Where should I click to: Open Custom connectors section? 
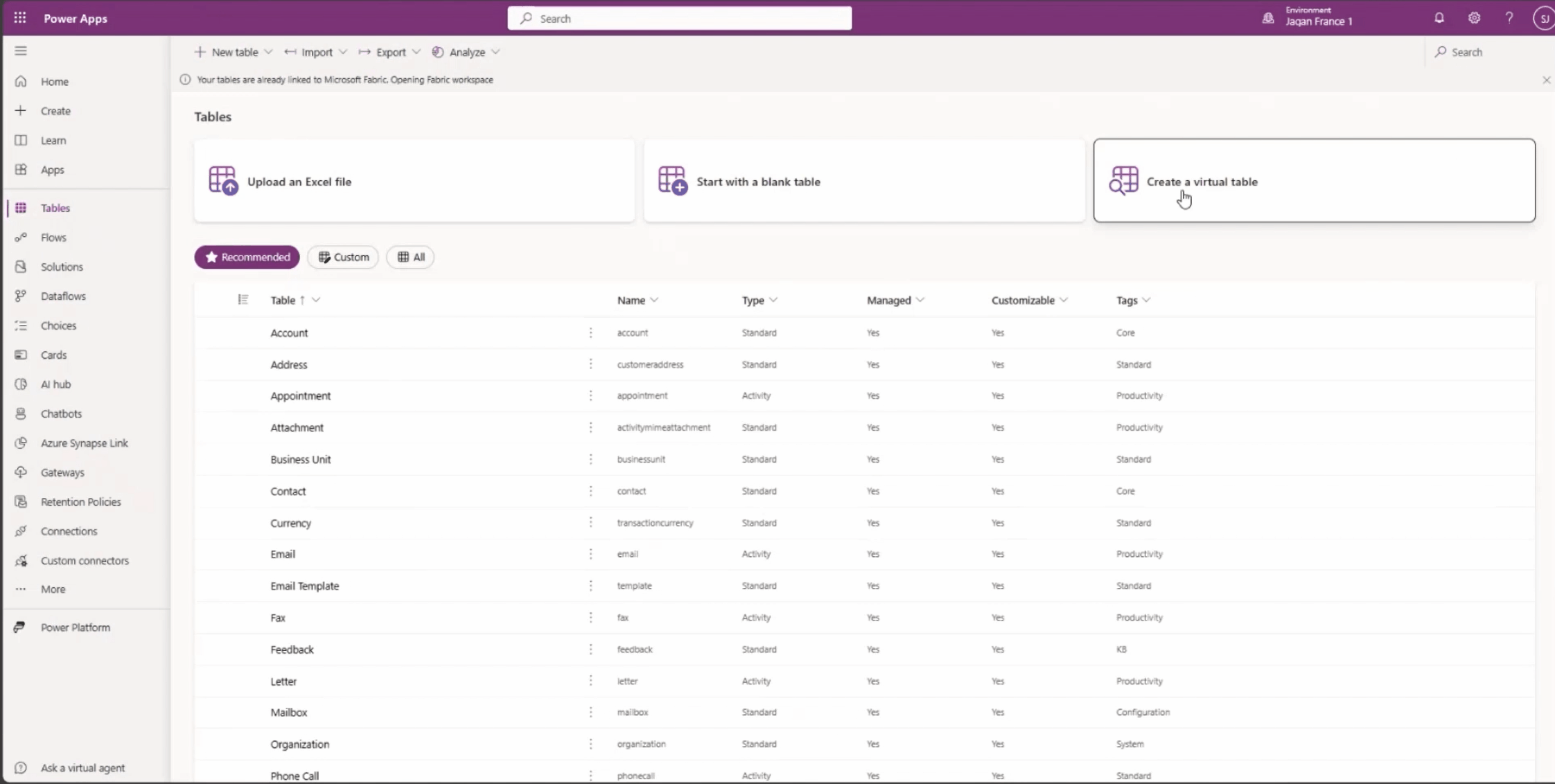(85, 560)
